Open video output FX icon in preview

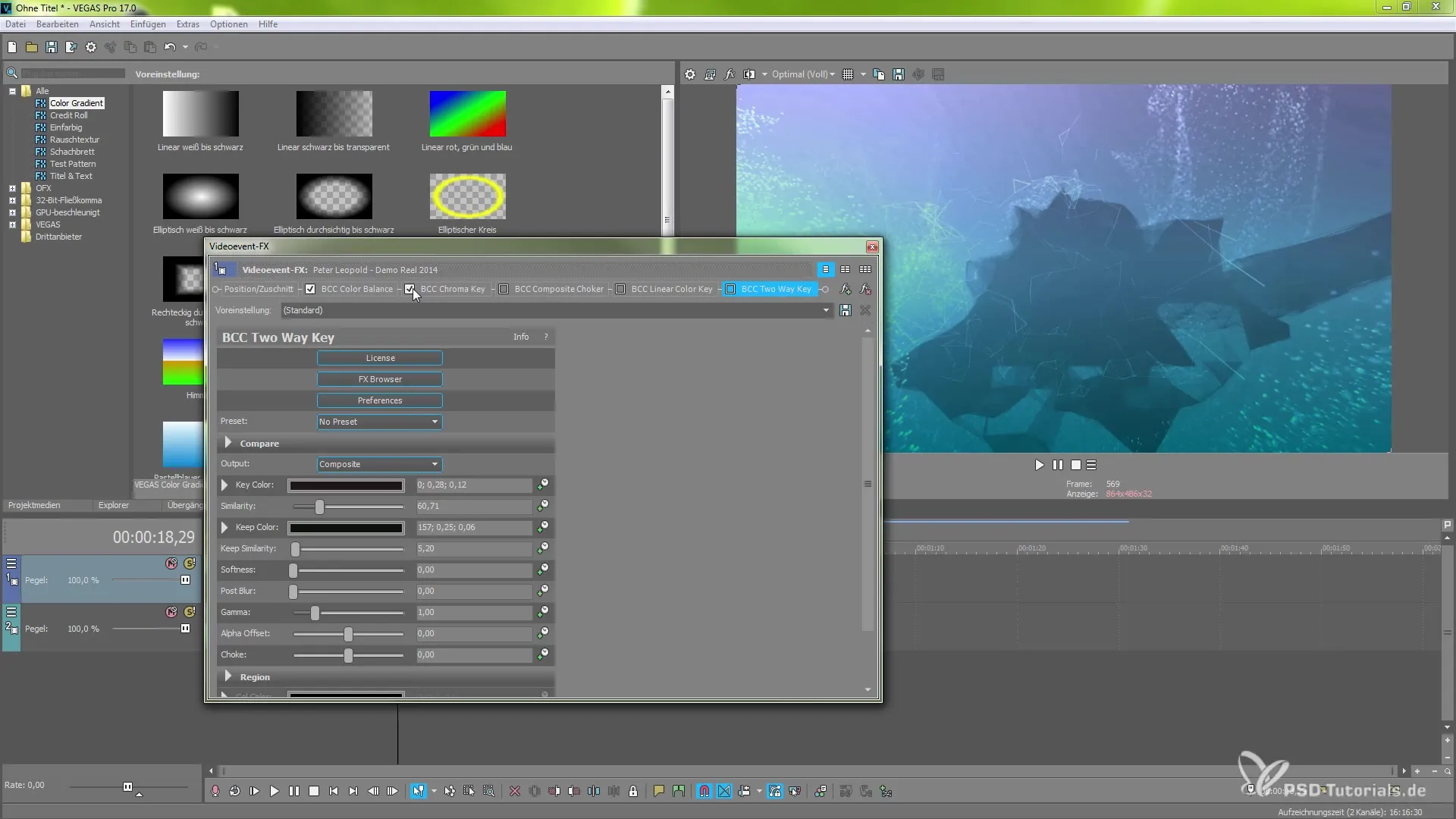730,74
